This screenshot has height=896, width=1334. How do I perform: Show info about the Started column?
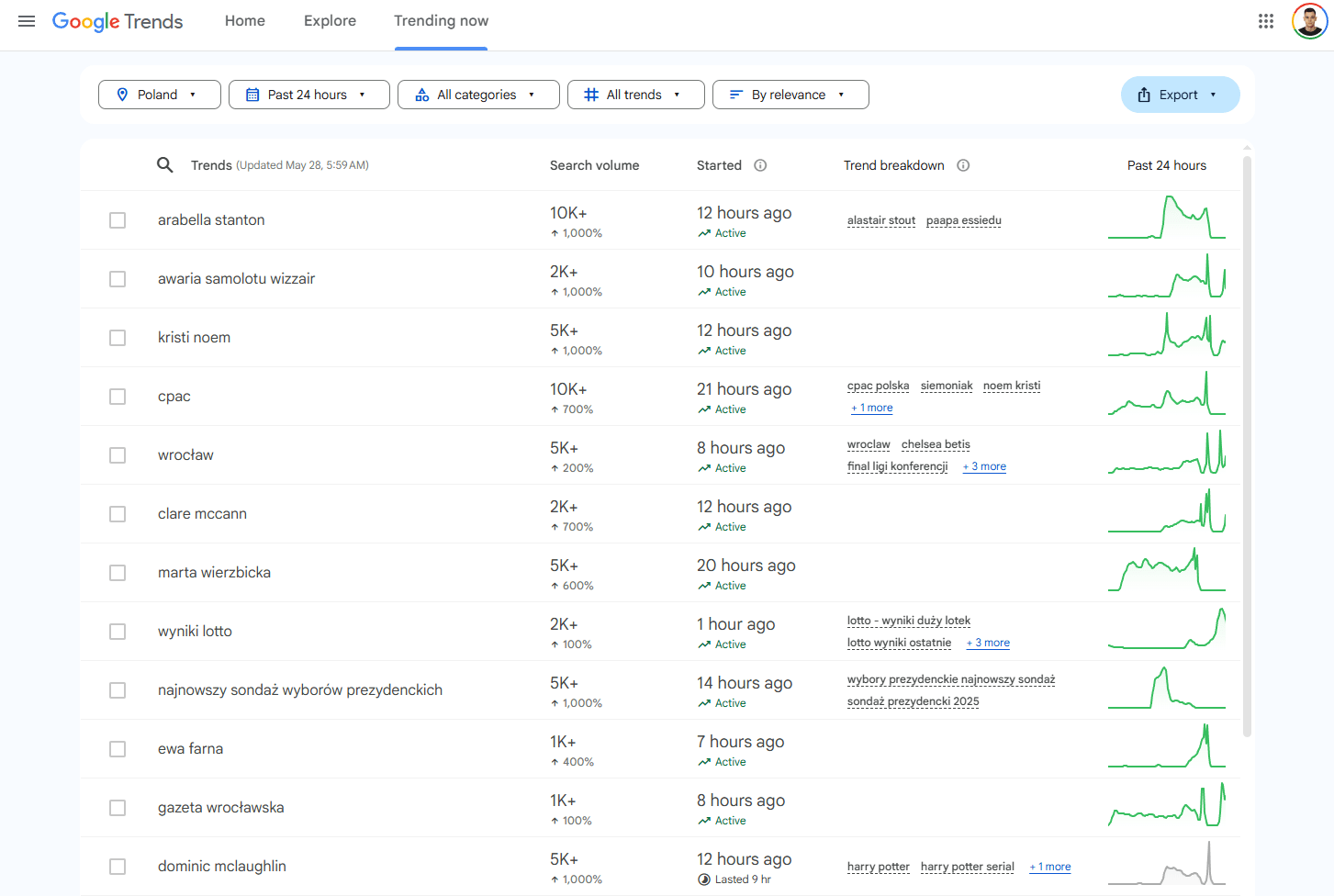point(760,165)
